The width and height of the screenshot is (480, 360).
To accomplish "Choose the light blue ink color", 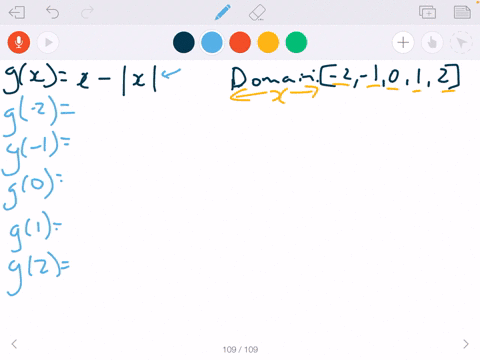I will 212,42.
